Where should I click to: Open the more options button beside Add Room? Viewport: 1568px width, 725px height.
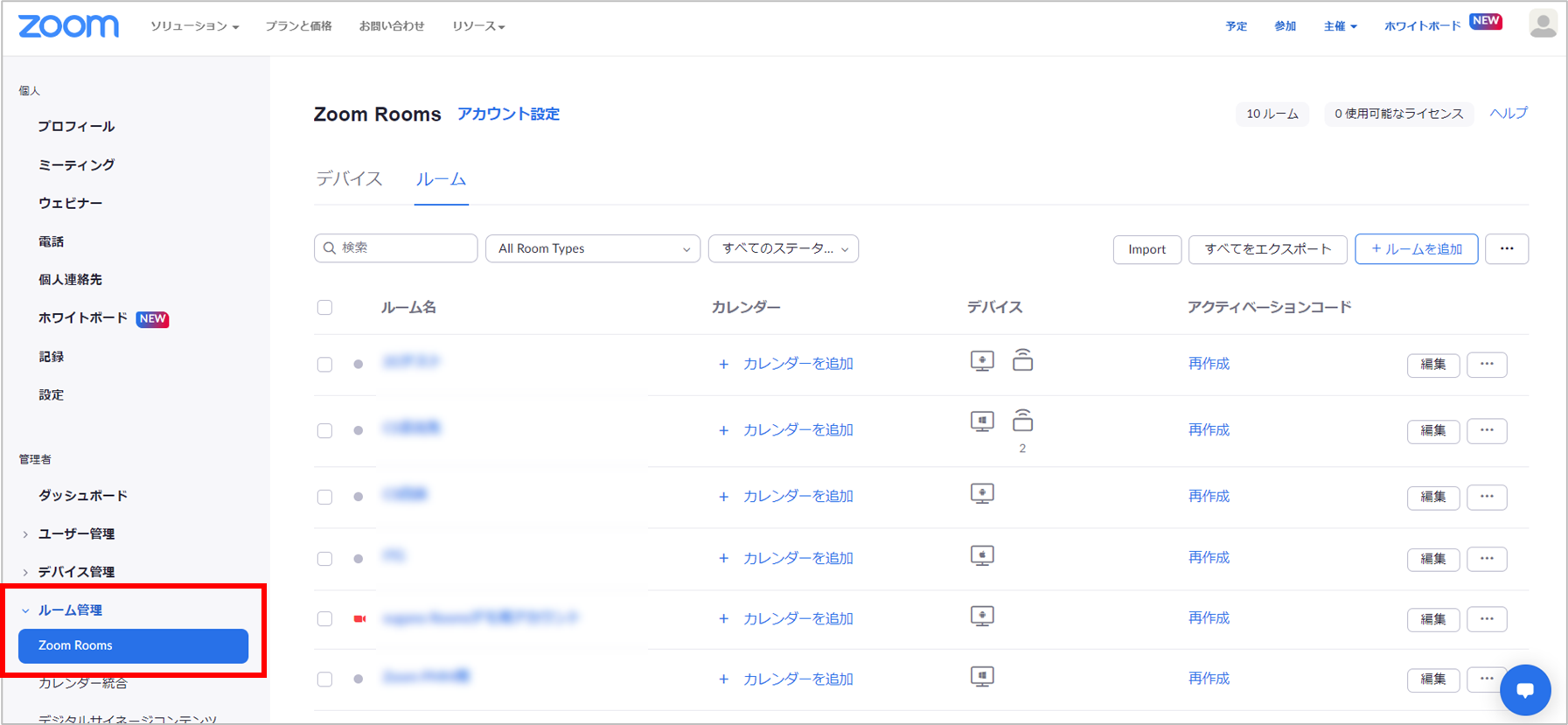(1506, 249)
